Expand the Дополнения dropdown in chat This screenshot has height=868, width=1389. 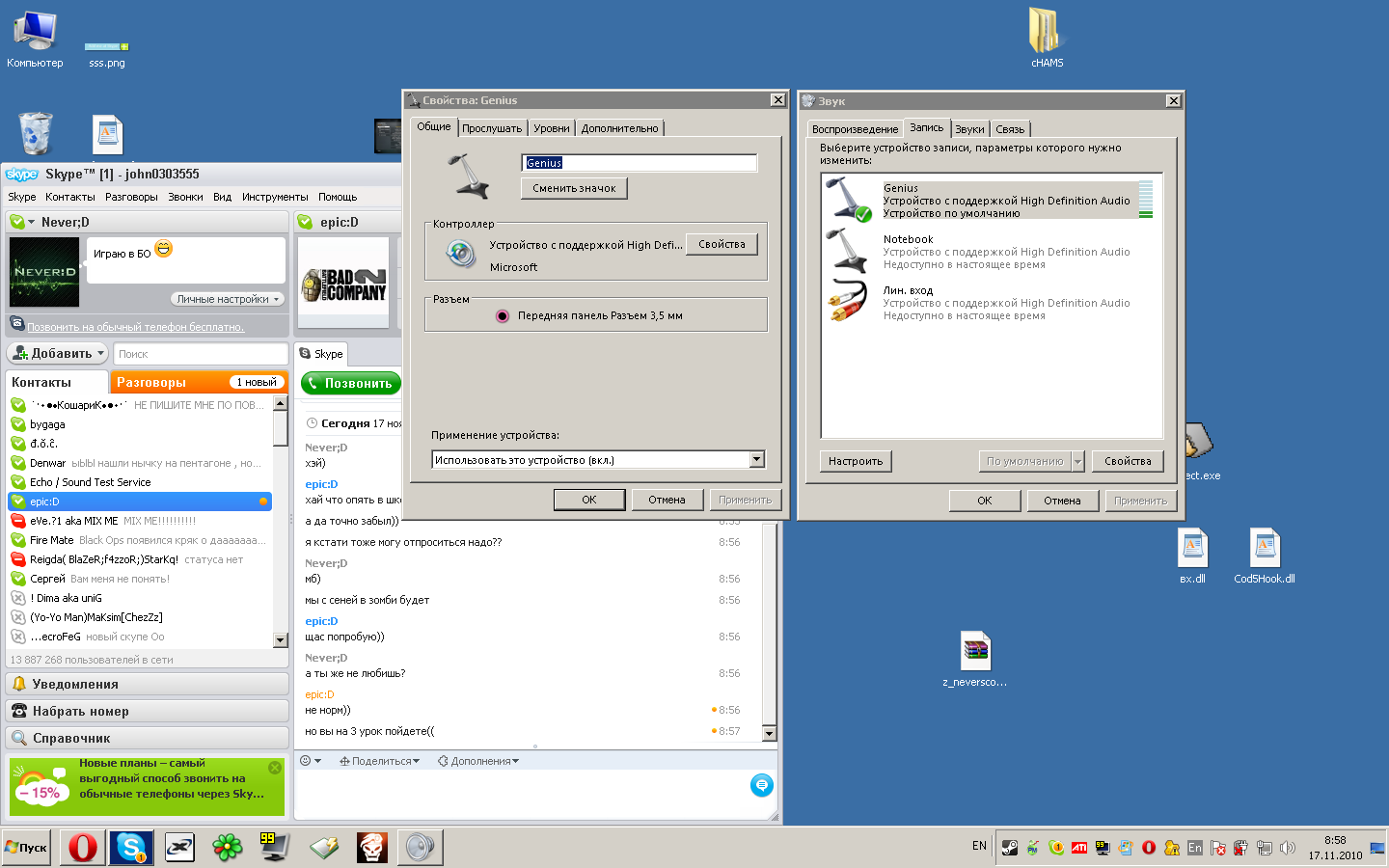pyautogui.click(x=478, y=761)
